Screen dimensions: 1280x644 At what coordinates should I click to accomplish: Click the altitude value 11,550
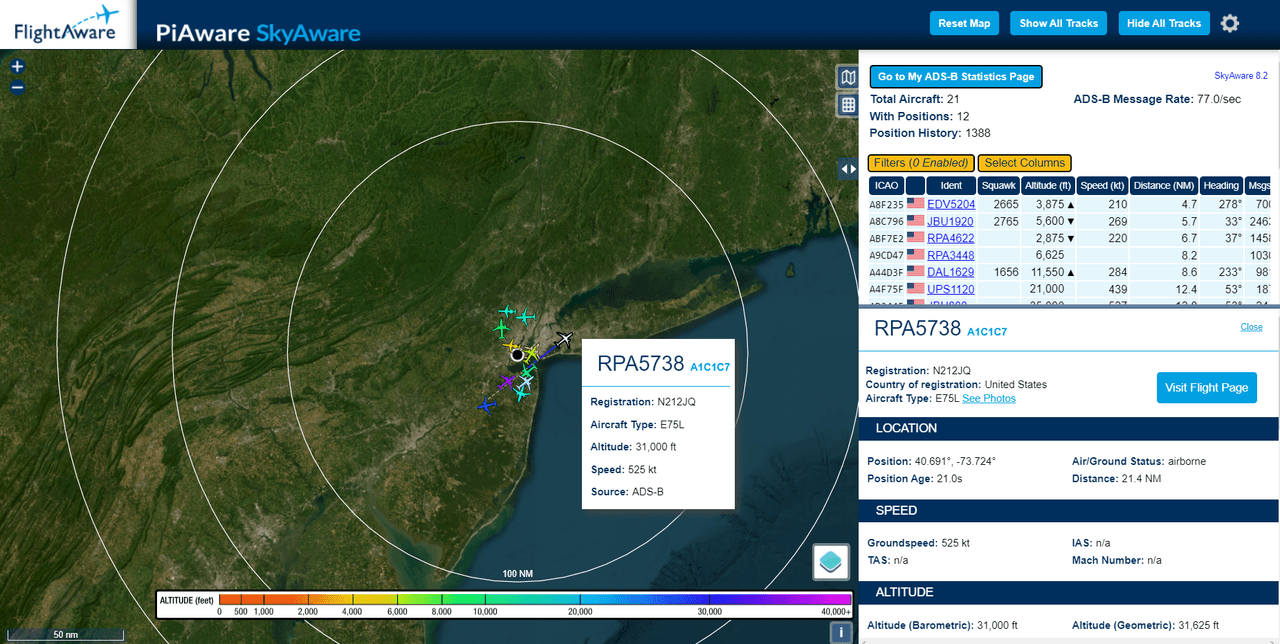coord(1050,272)
